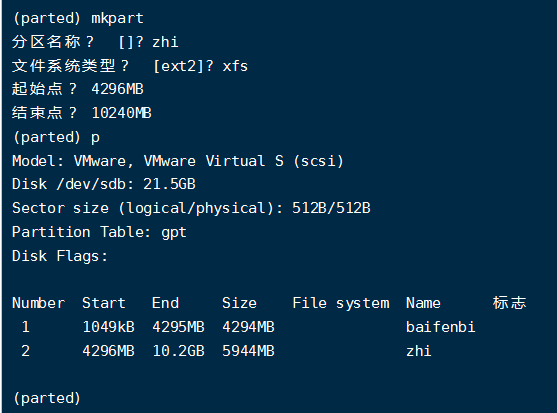Click the Size column header
This screenshot has width=557, height=413.
click(x=239, y=303)
